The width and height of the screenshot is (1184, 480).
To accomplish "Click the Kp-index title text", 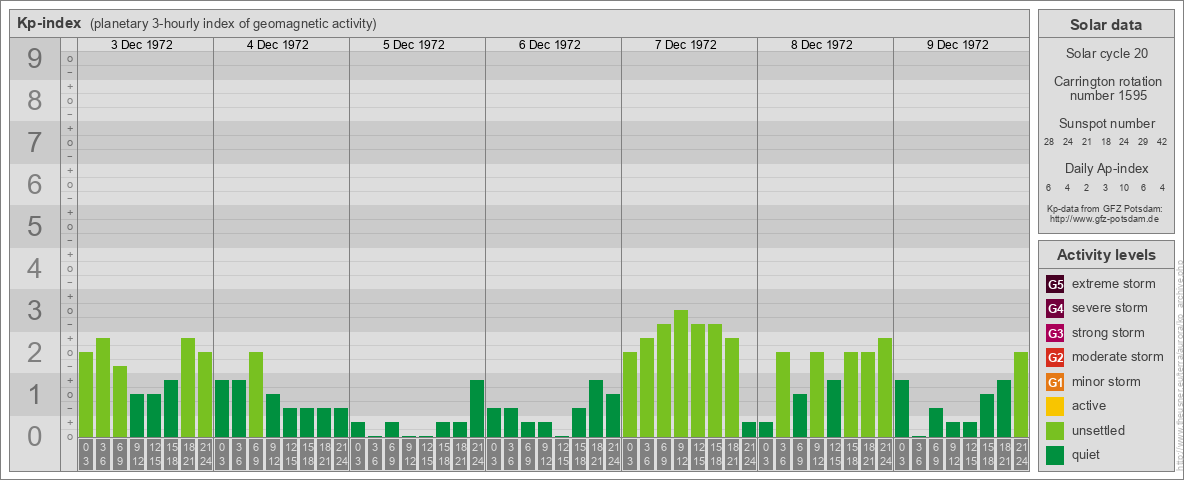I will click(50, 23).
